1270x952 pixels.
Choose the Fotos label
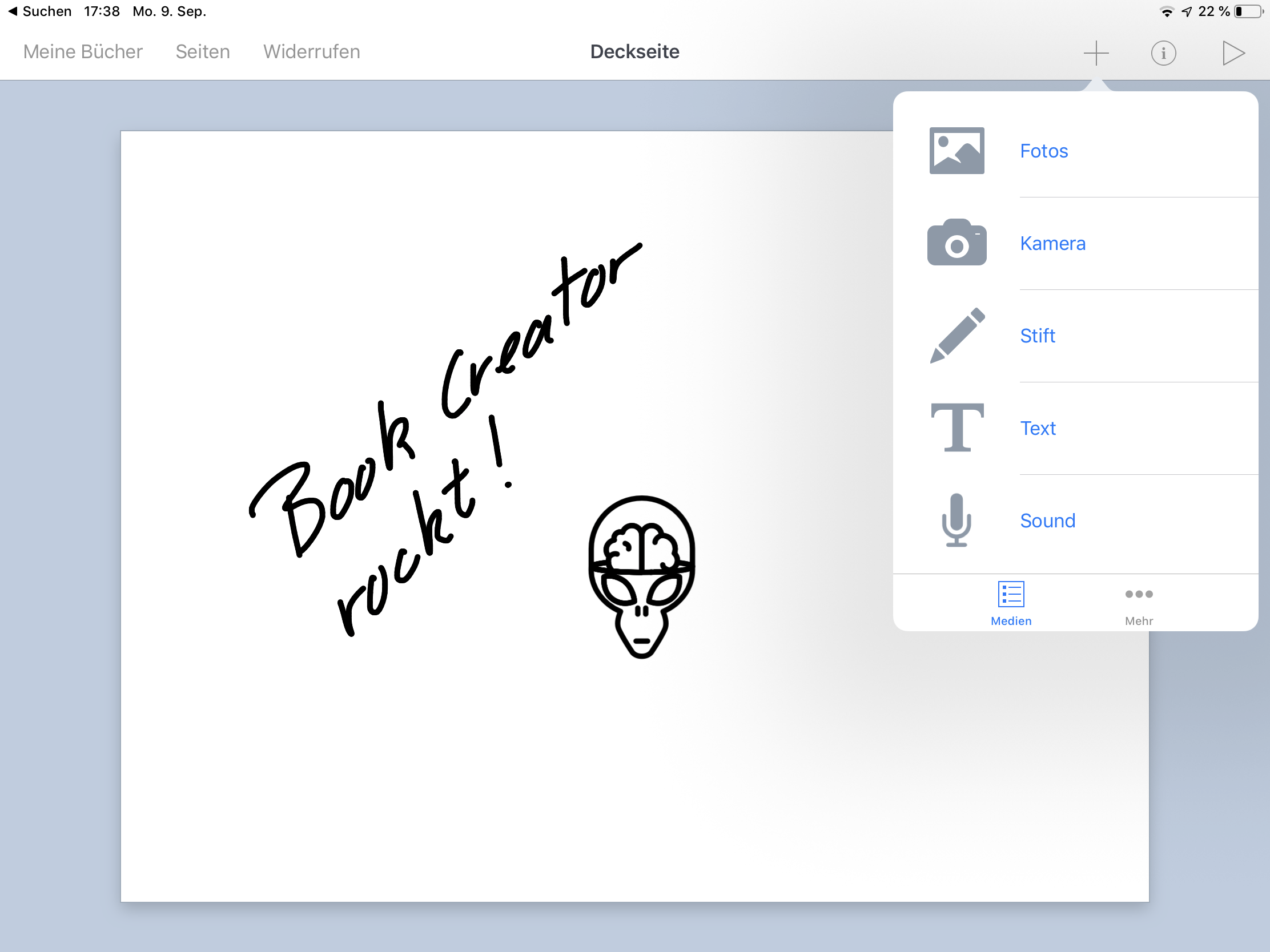(1043, 151)
